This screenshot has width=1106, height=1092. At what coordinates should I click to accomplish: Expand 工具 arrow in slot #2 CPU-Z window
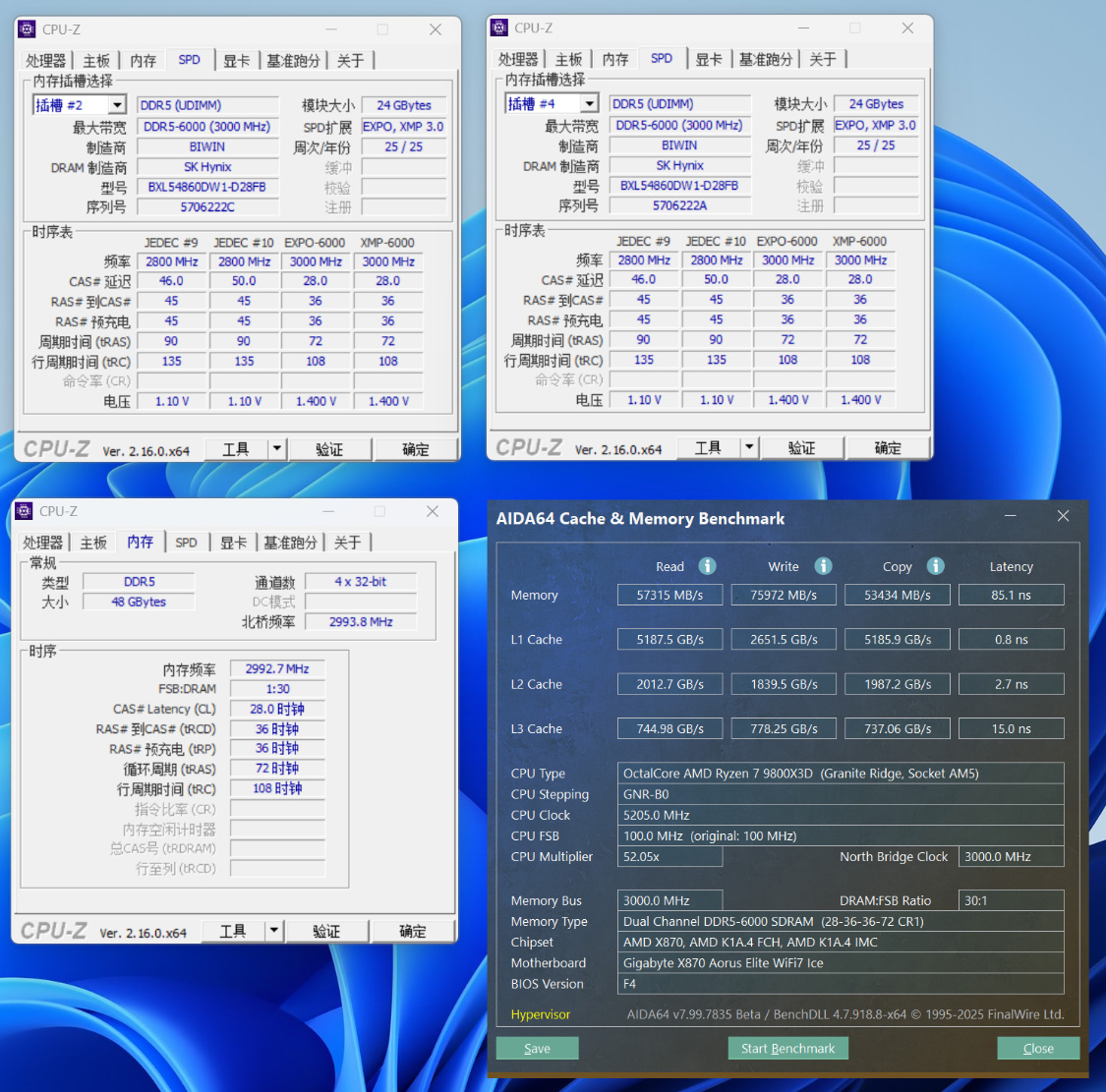[x=276, y=448]
